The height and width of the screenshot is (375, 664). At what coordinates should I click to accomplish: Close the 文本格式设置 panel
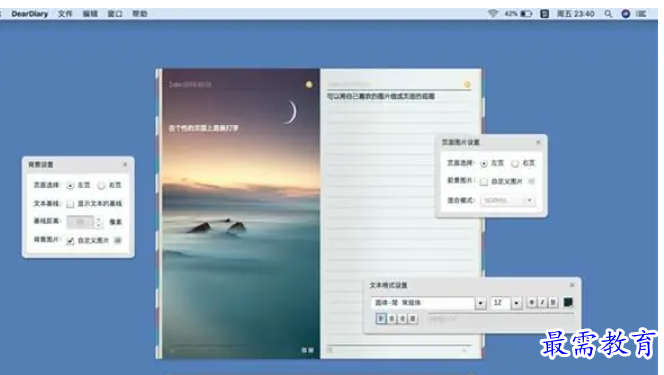[572, 285]
